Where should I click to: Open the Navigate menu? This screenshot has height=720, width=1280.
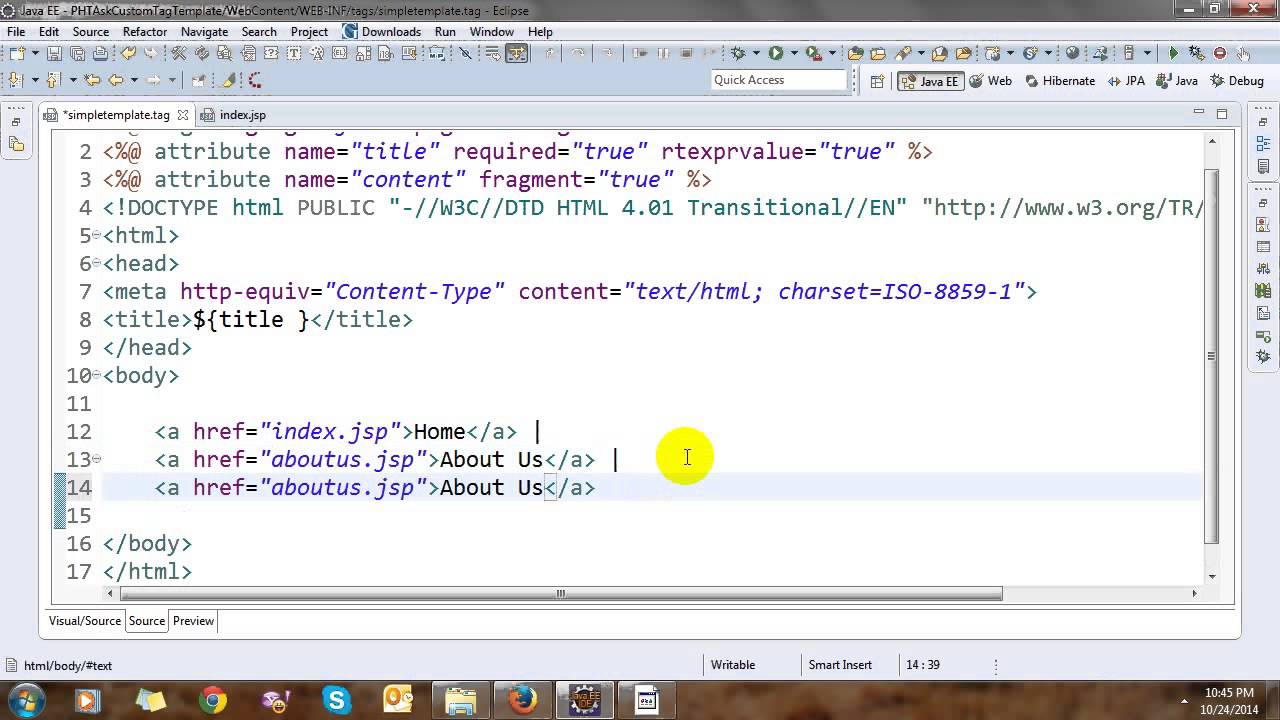pyautogui.click(x=205, y=31)
